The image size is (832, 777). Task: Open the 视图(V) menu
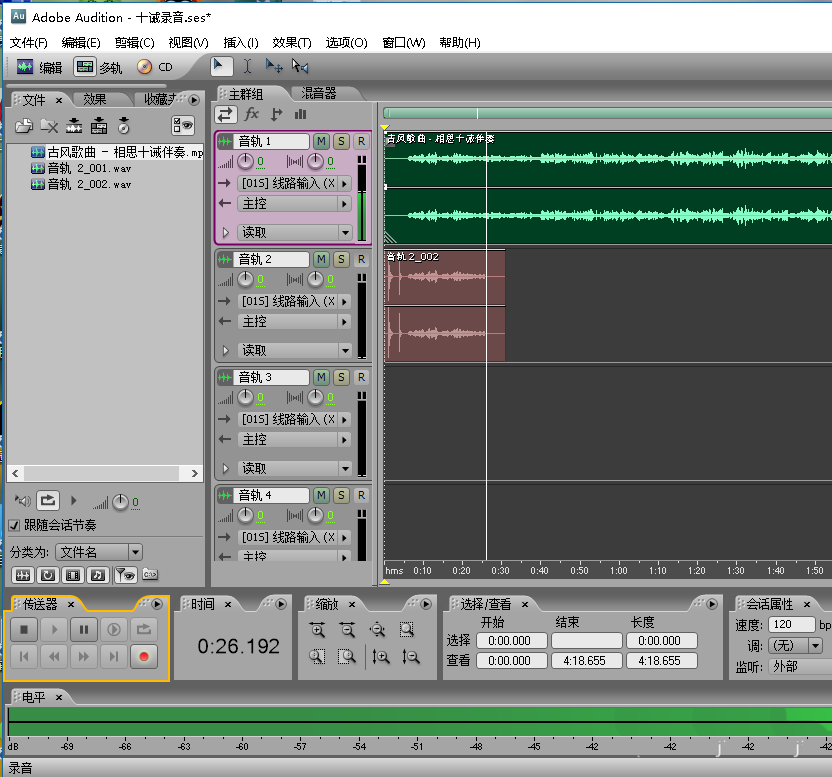tap(188, 42)
